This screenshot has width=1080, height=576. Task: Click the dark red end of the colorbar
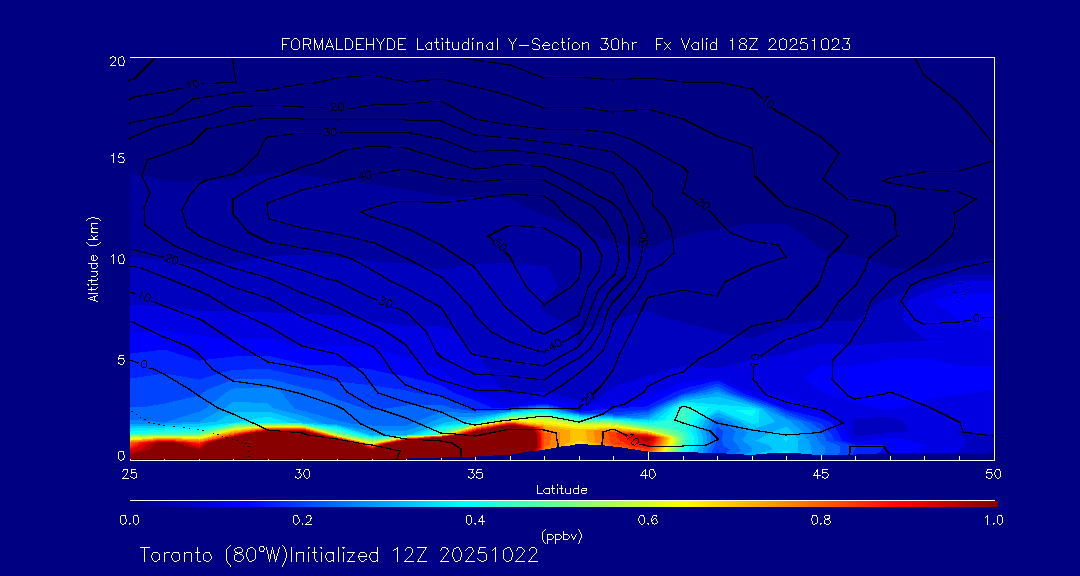982,504
